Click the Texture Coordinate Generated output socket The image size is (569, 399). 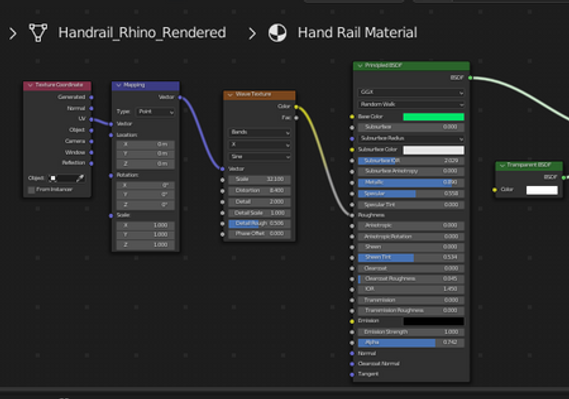91,97
